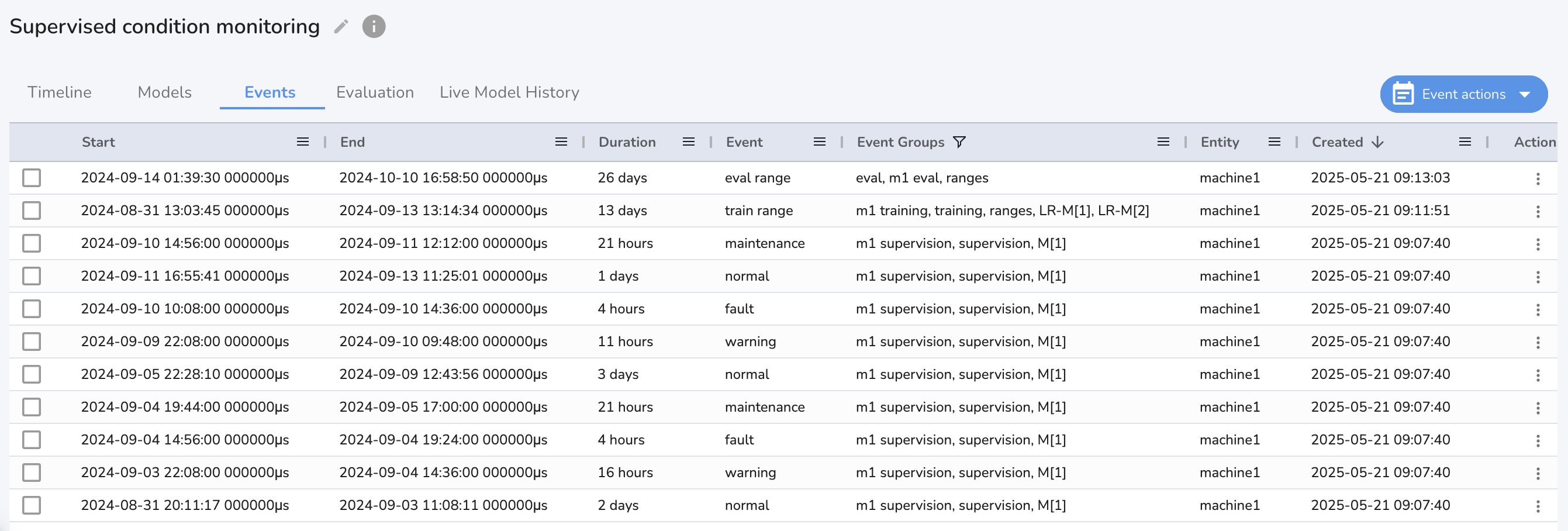Tick checkbox for 1 days normal row

click(32, 277)
